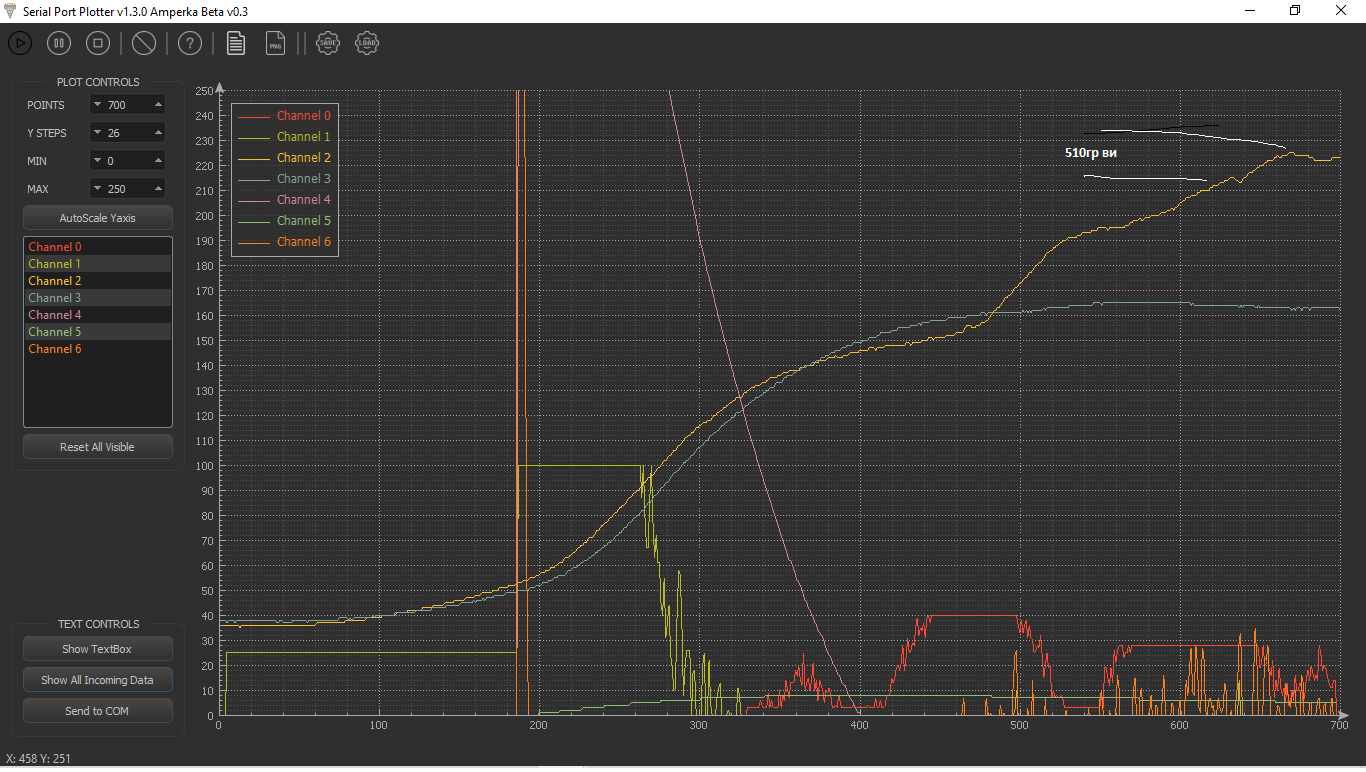Select Channel 4 in the plot legend
1366x772 pixels.
(x=284, y=200)
